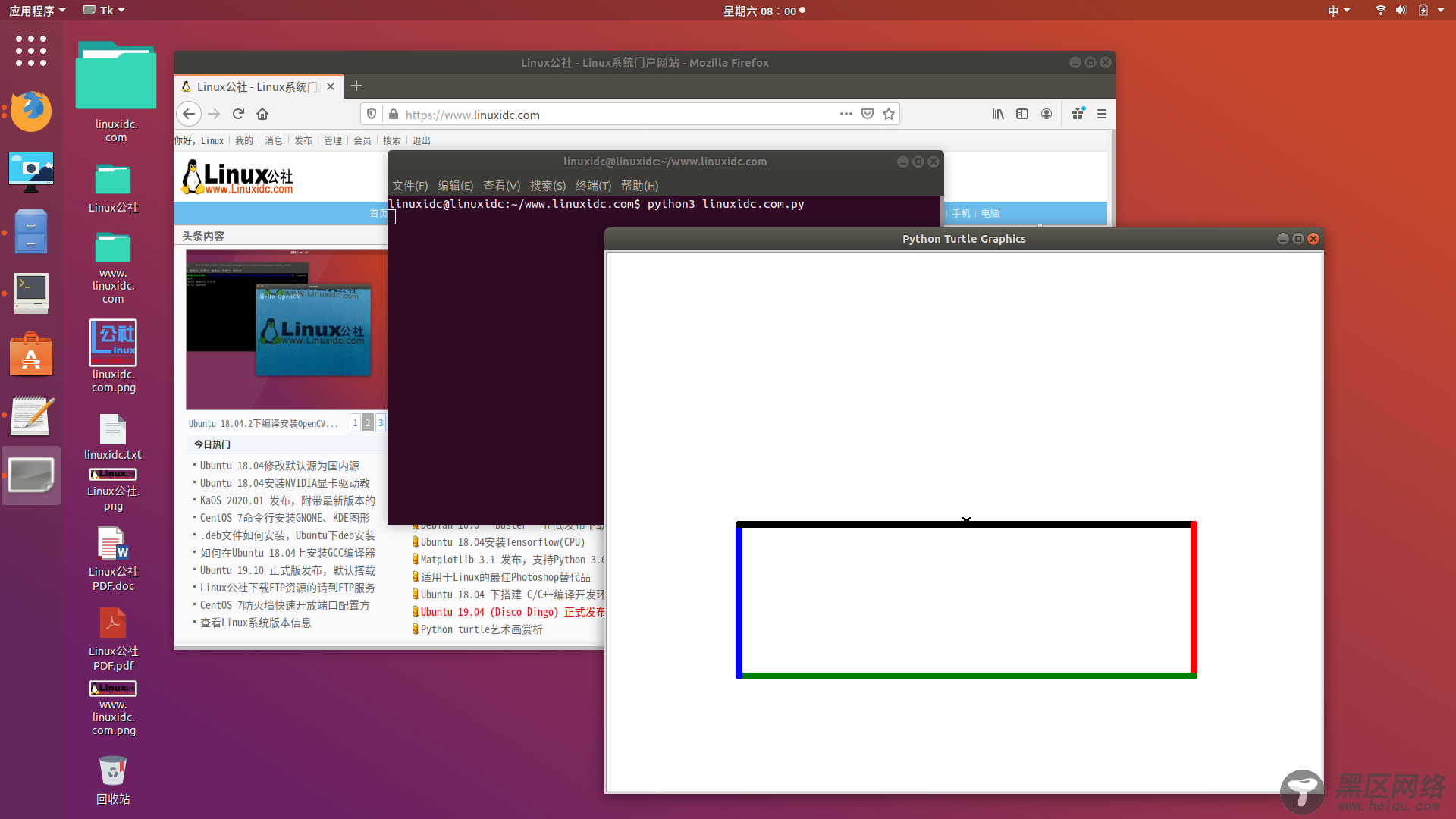This screenshot has height=819, width=1456.
Task: Click 发布 link on webpage
Action: pos(303,140)
